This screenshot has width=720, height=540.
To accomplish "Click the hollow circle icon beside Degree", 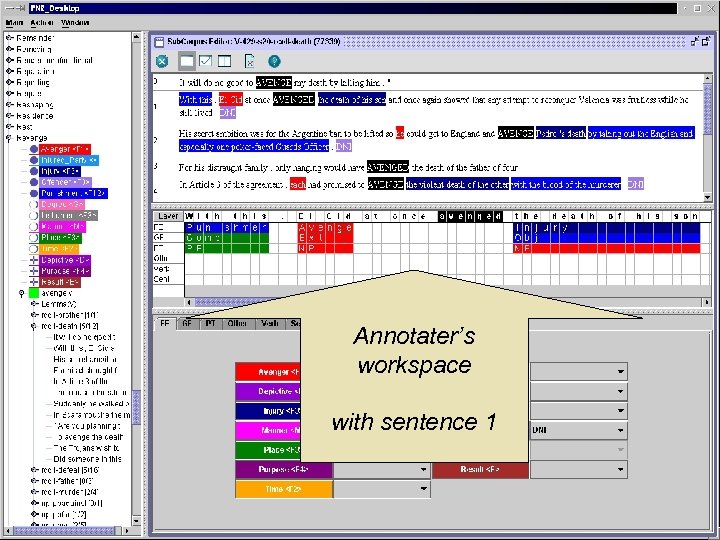I will coord(34,204).
